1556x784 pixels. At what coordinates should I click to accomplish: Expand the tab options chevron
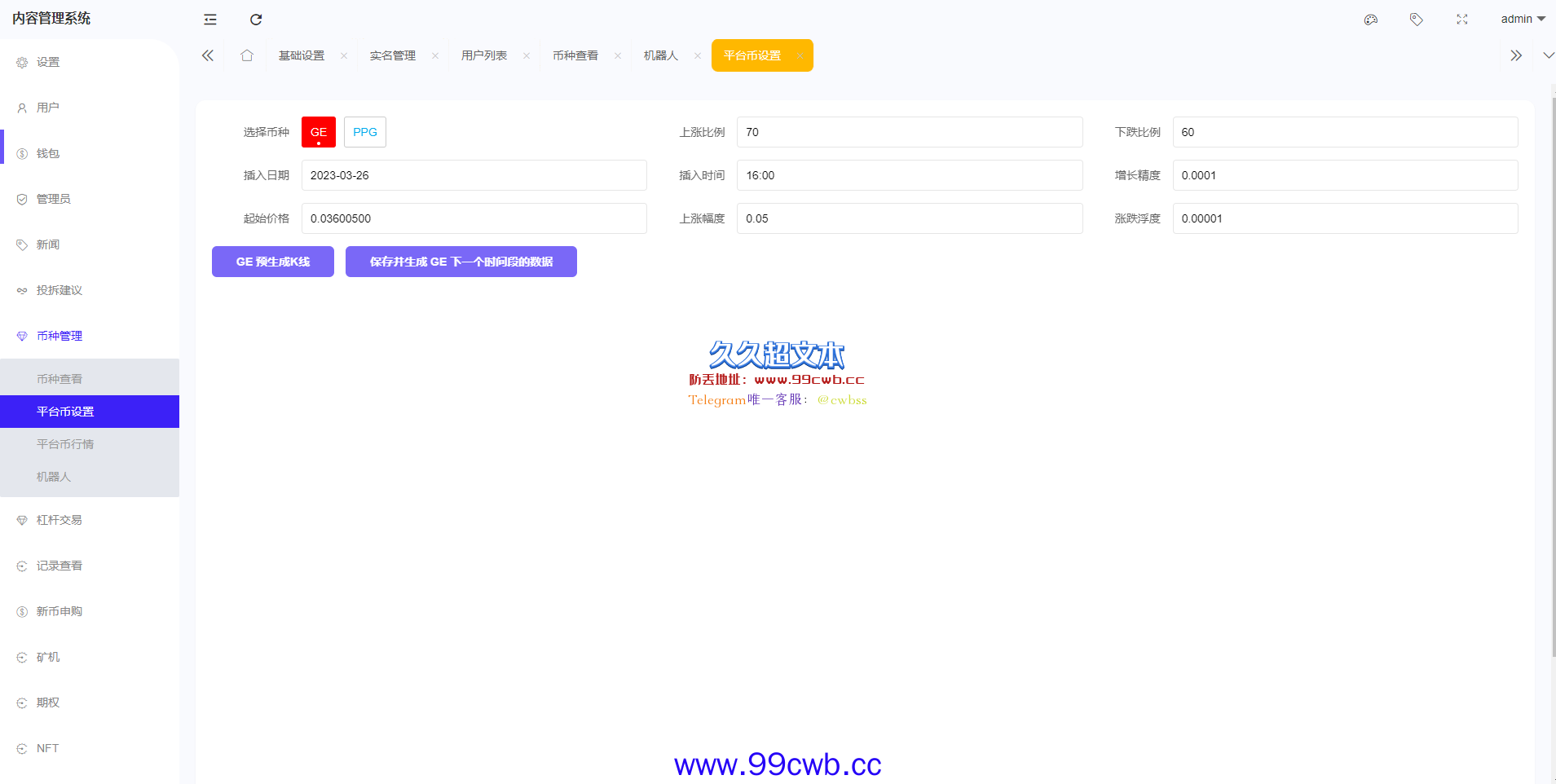pyautogui.click(x=1548, y=55)
